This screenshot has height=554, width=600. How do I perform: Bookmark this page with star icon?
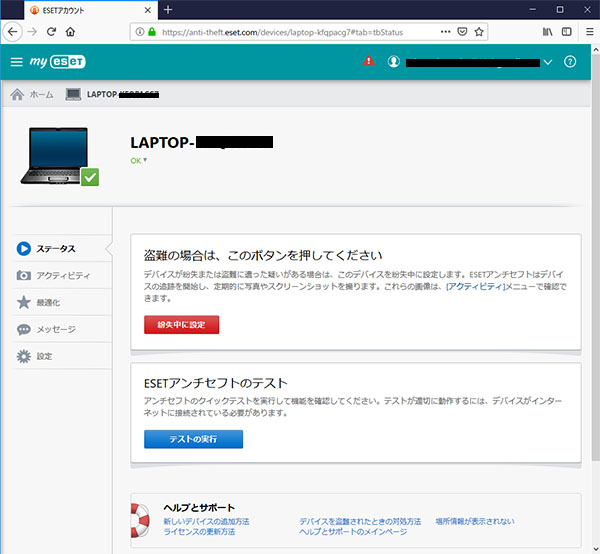479,32
